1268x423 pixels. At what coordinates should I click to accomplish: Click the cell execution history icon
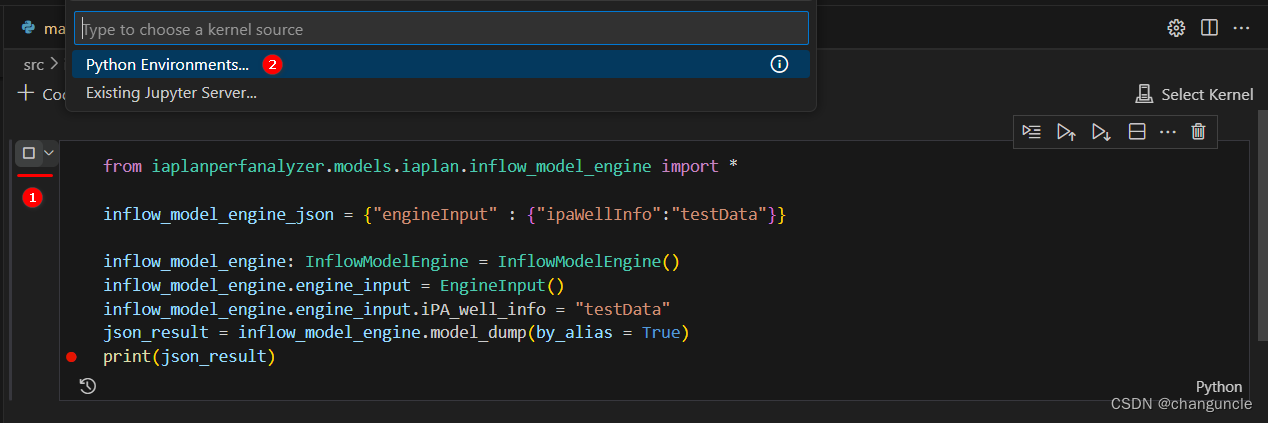coord(88,386)
